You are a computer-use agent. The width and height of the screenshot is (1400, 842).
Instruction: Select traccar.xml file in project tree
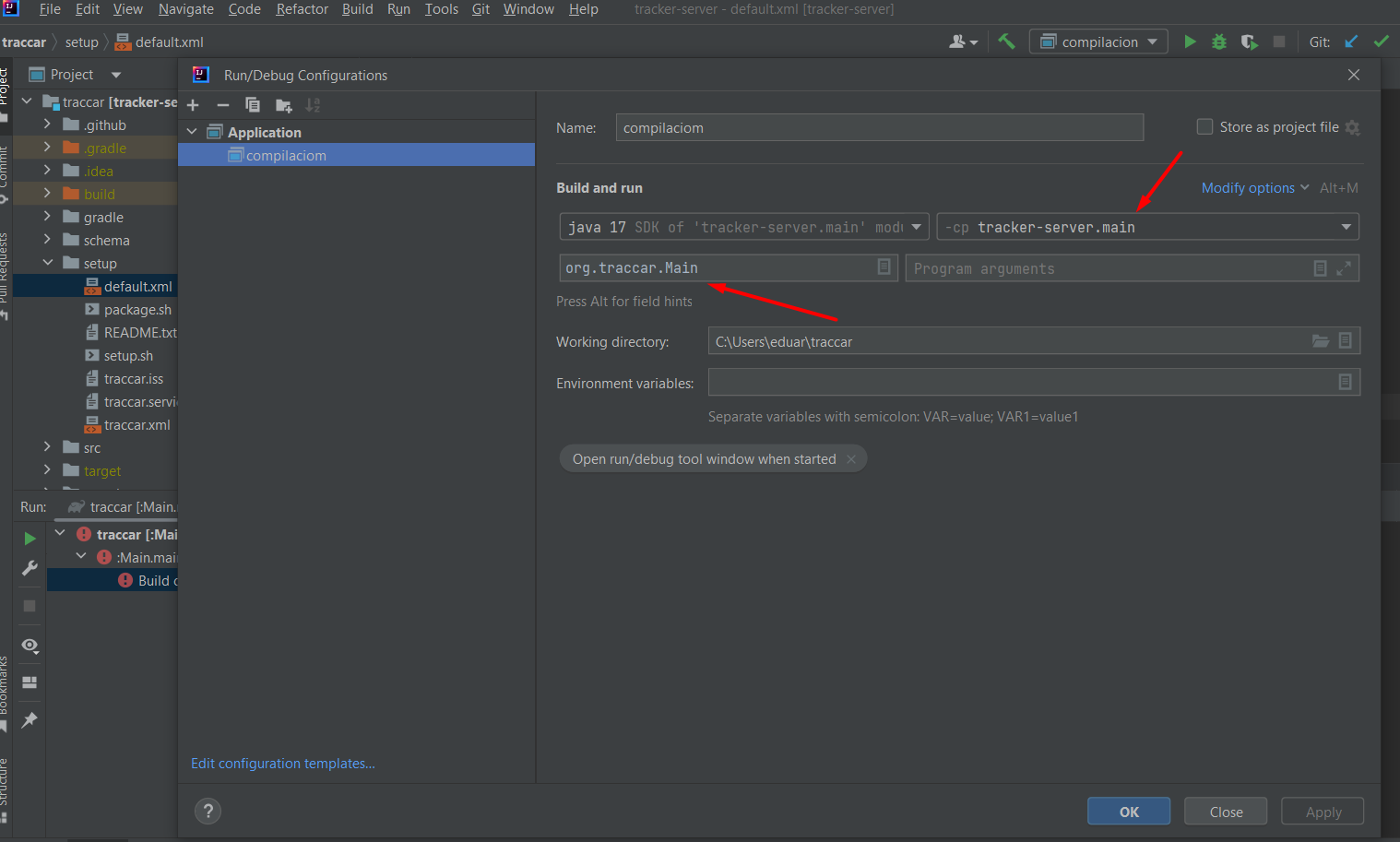coord(136,424)
